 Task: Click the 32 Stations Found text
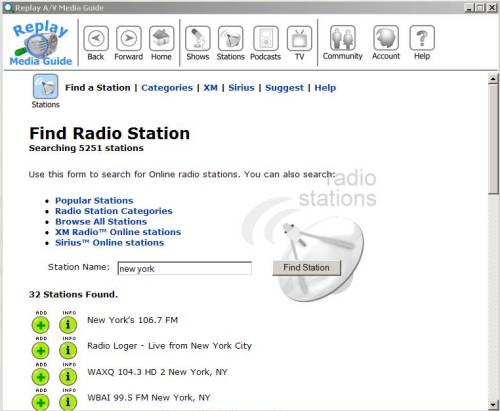click(73, 295)
